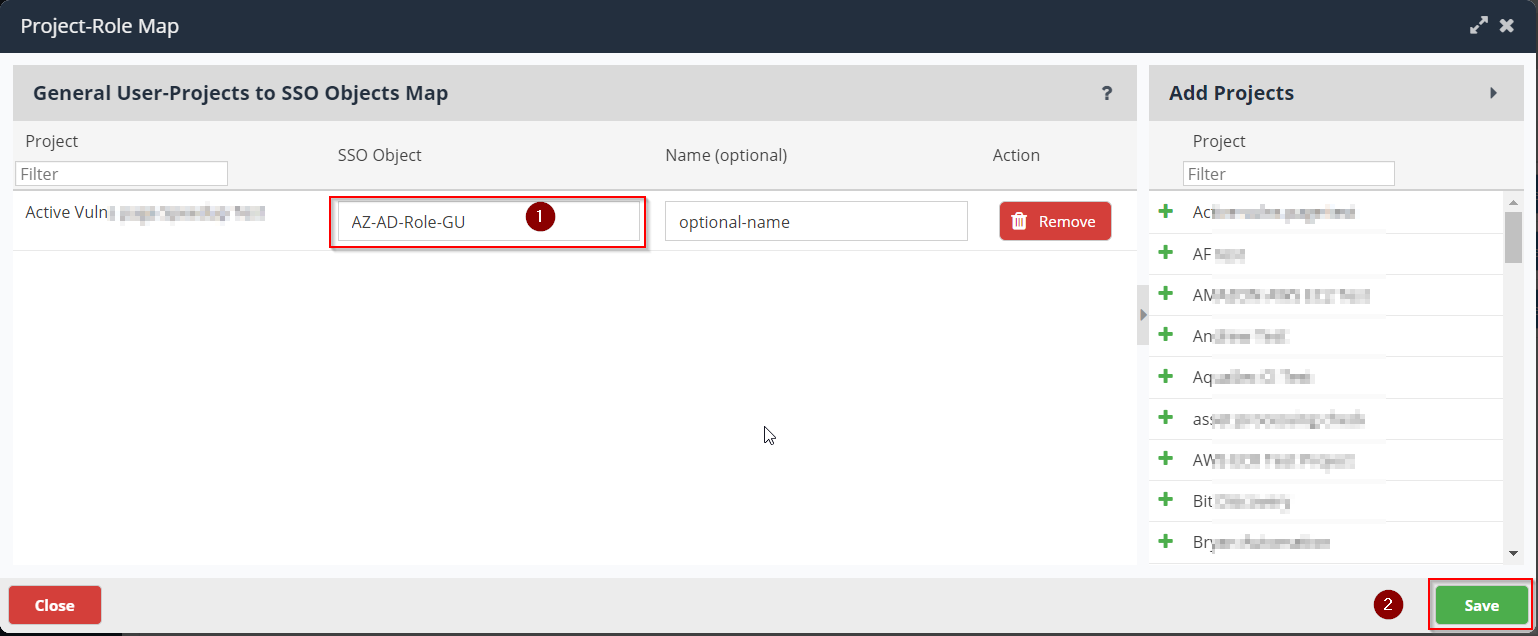The height and width of the screenshot is (636, 1538).
Task: Click the red Close button
Action: 55,605
